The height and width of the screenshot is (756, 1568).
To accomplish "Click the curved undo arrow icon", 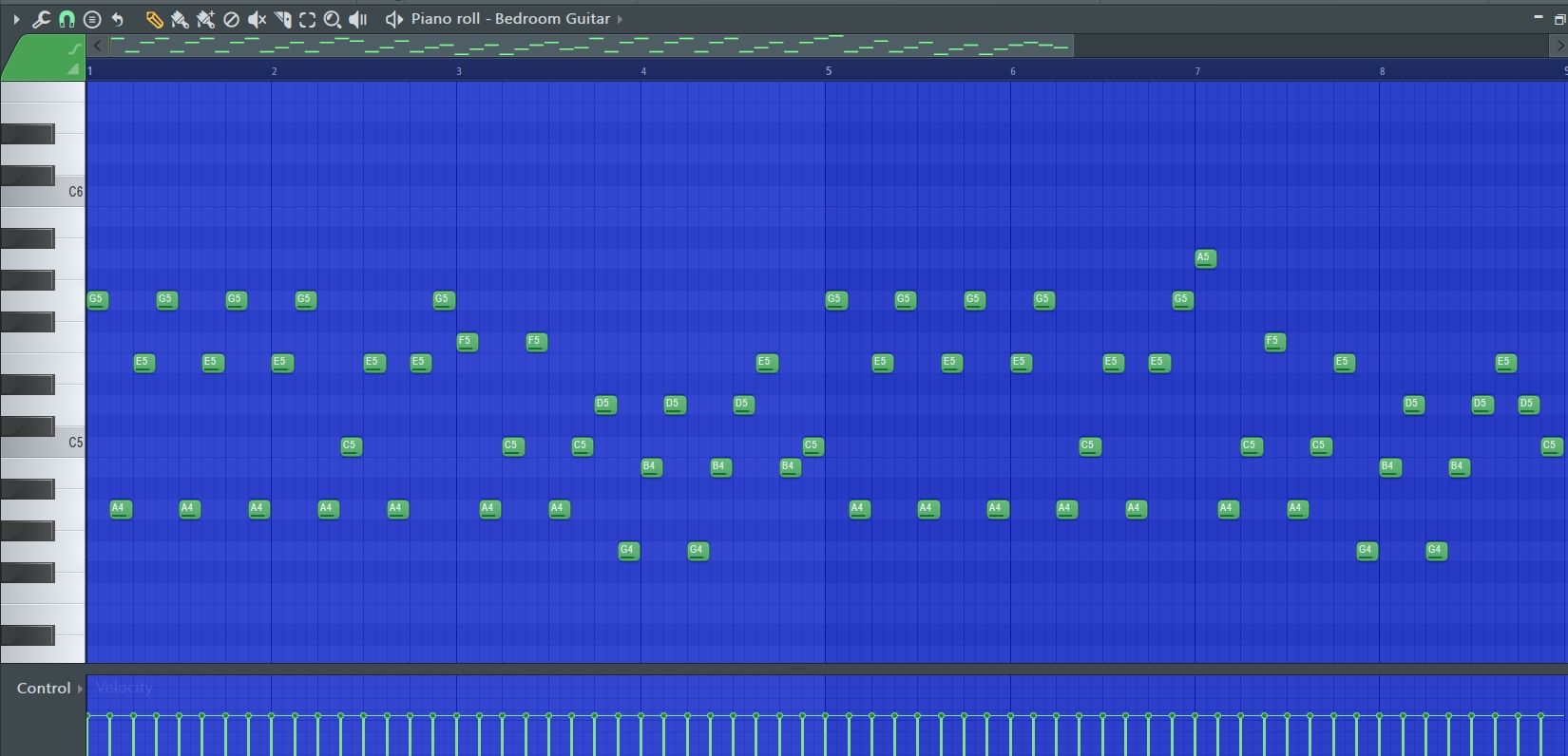I will [x=118, y=19].
